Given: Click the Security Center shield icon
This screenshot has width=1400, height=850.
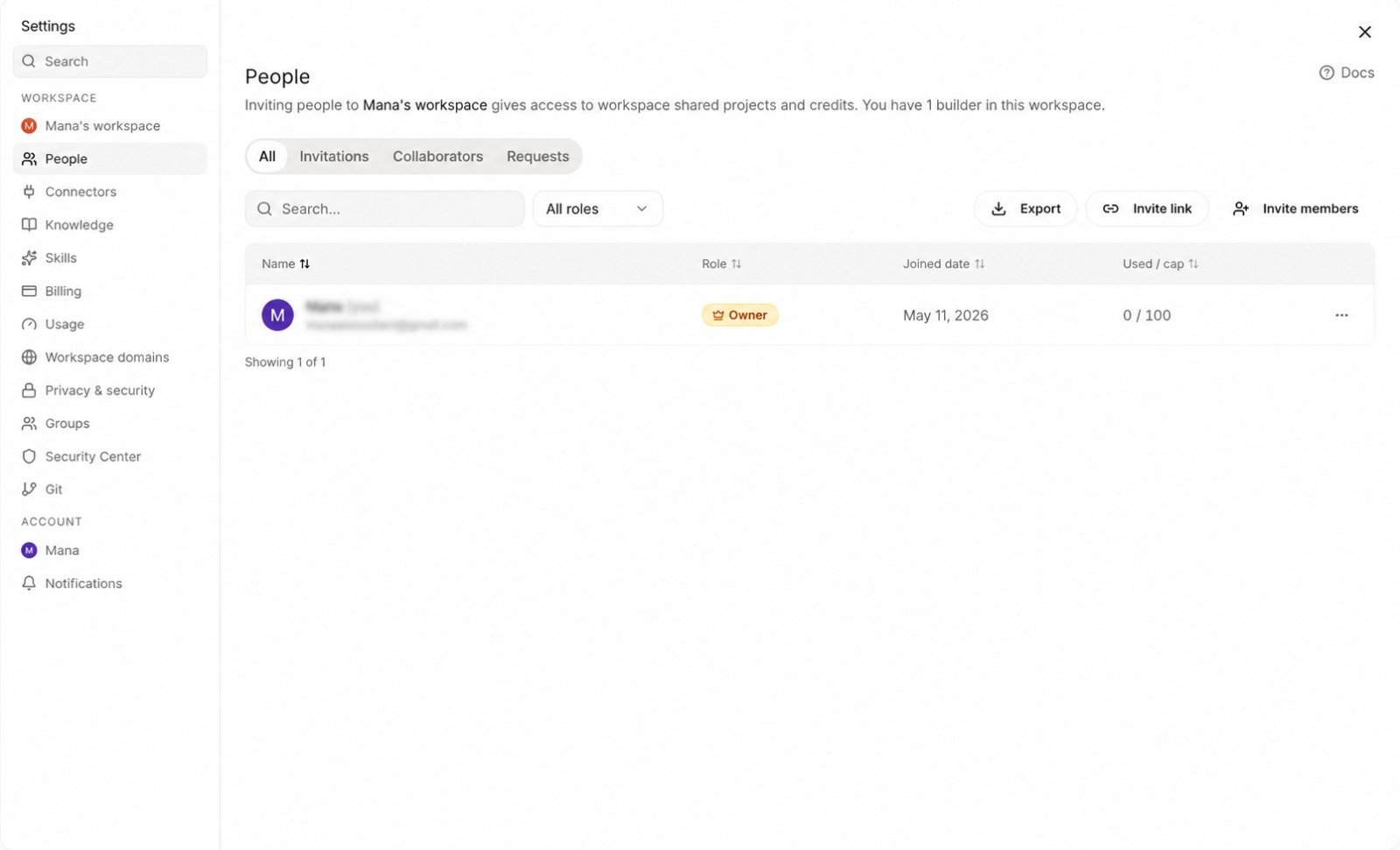Looking at the screenshot, I should coord(29,456).
